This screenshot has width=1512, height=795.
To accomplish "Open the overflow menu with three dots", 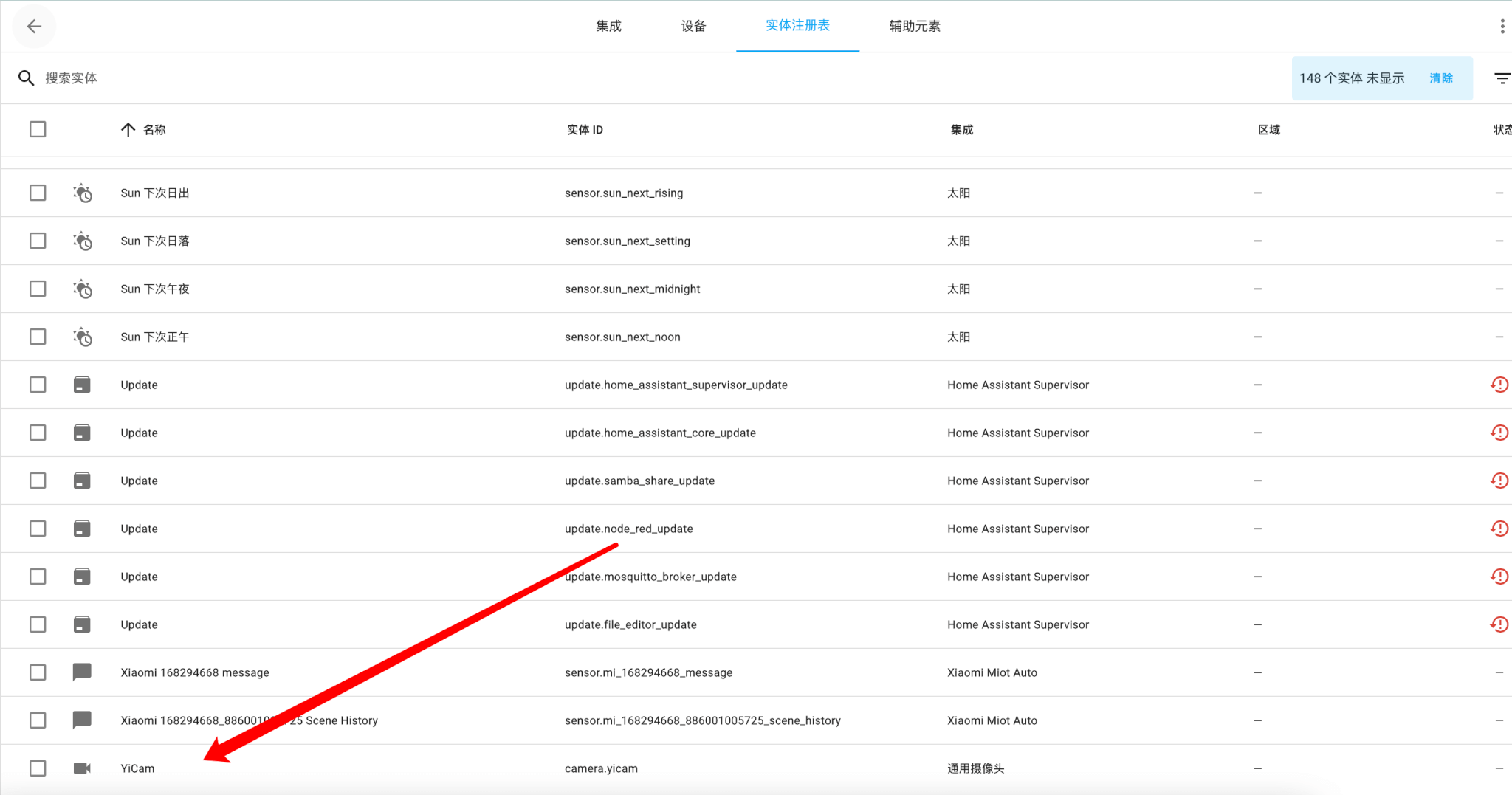I will [1502, 25].
